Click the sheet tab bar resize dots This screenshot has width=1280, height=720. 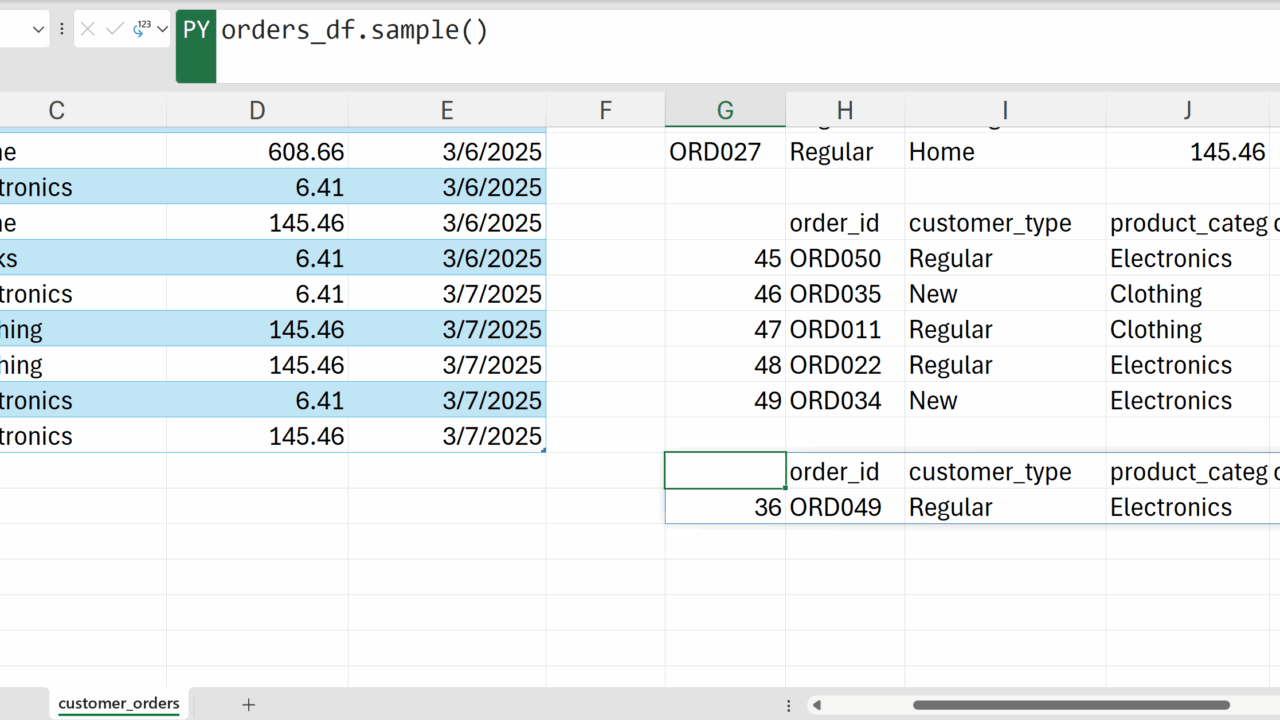click(789, 705)
